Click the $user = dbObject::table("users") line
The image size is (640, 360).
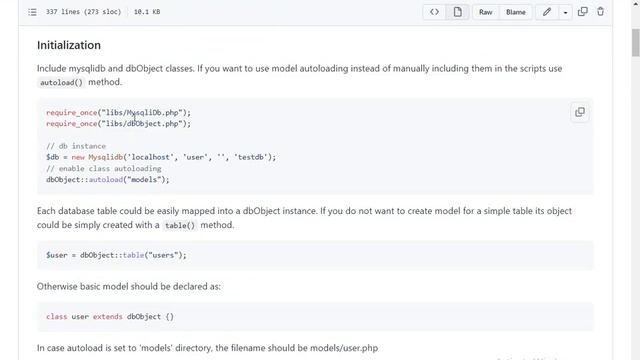(116, 255)
